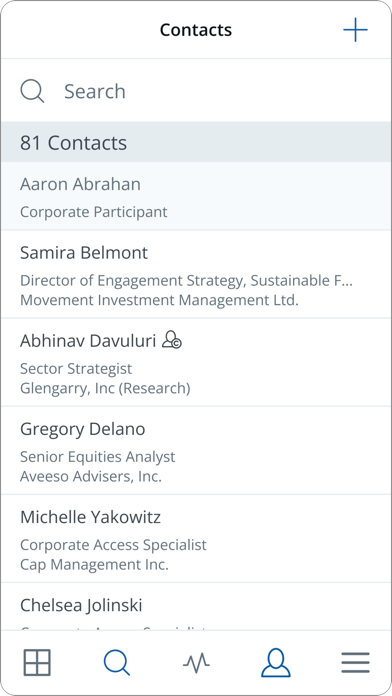Open Abhinav Davuluri's contact details
Image resolution: width=392 pixels, height=696 pixels.
[x=196, y=362]
